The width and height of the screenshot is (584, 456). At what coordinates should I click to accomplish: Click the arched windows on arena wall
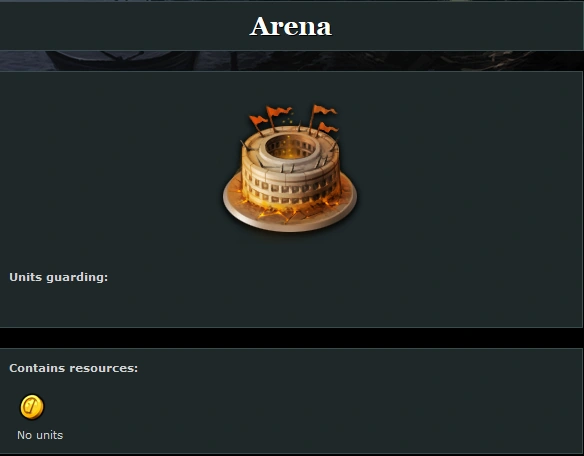(289, 189)
